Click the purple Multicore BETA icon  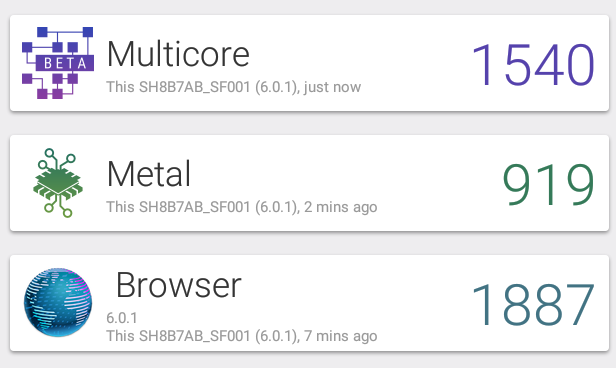coord(58,63)
